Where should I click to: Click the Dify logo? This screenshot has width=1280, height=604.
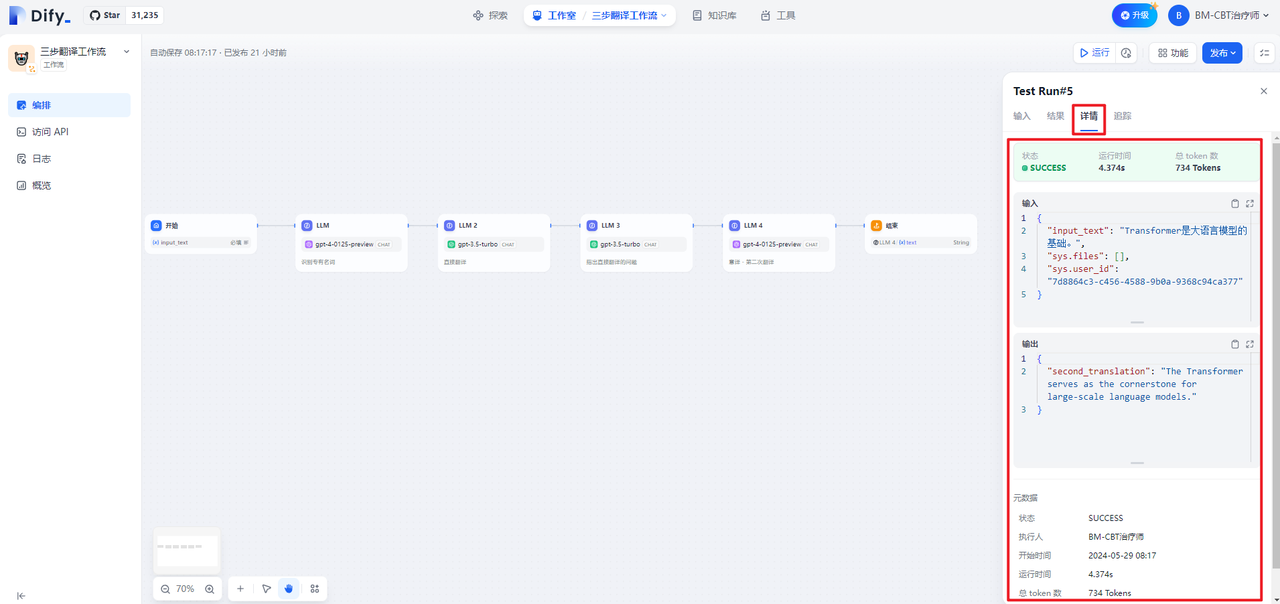point(41,15)
